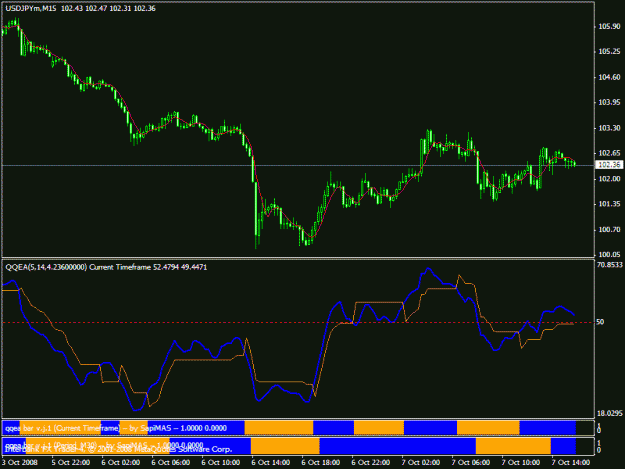625x469 pixels.
Task: Click the 6 Oct 02:00 time label
Action: coord(121,463)
